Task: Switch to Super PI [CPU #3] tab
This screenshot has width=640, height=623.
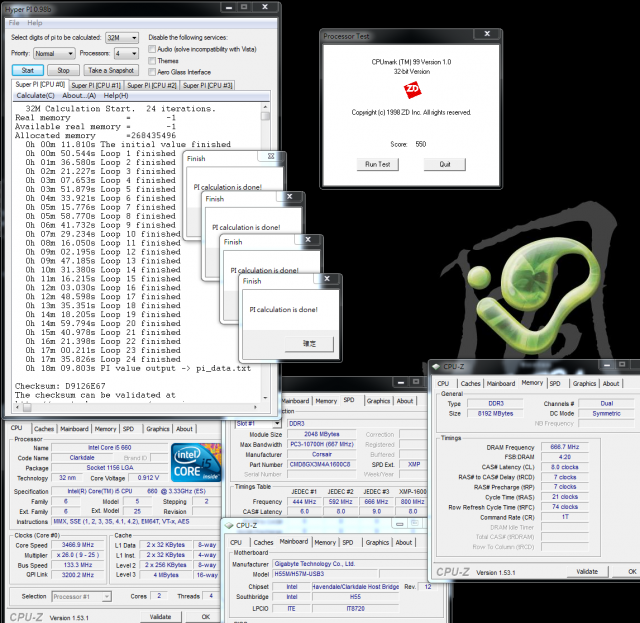Action: coord(207,85)
